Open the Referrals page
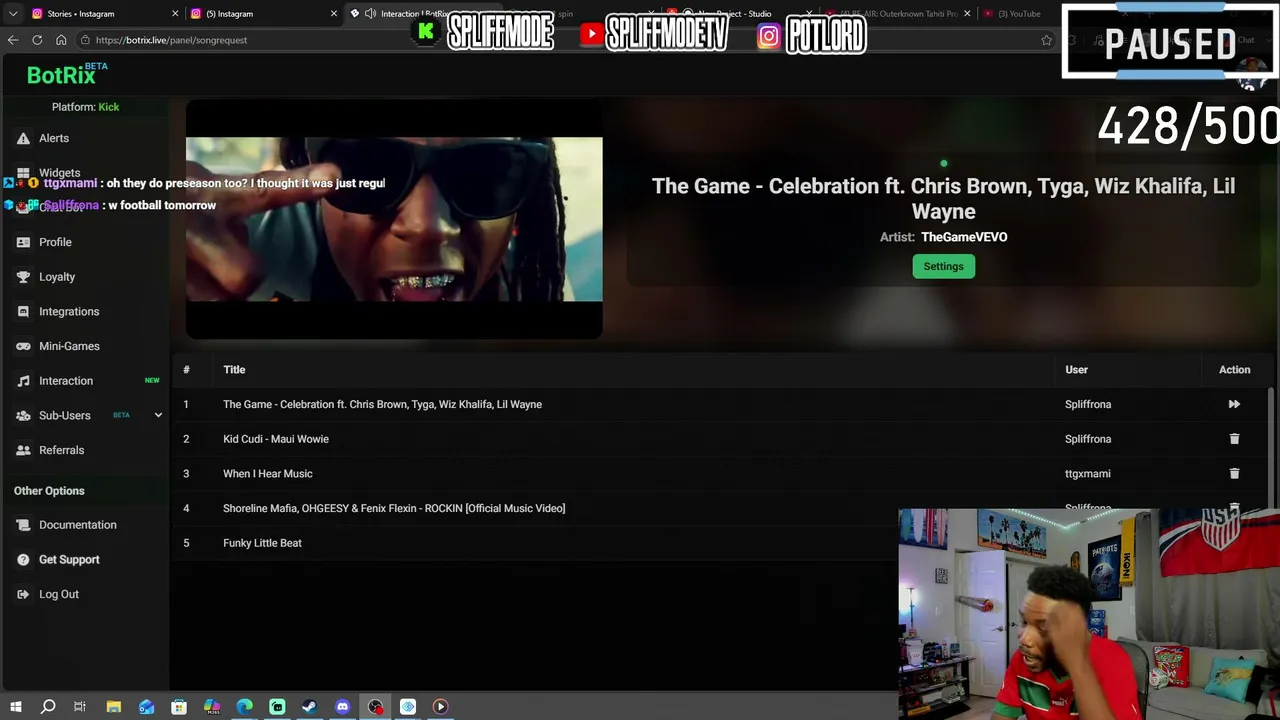The height and width of the screenshot is (720, 1280). coord(61,450)
